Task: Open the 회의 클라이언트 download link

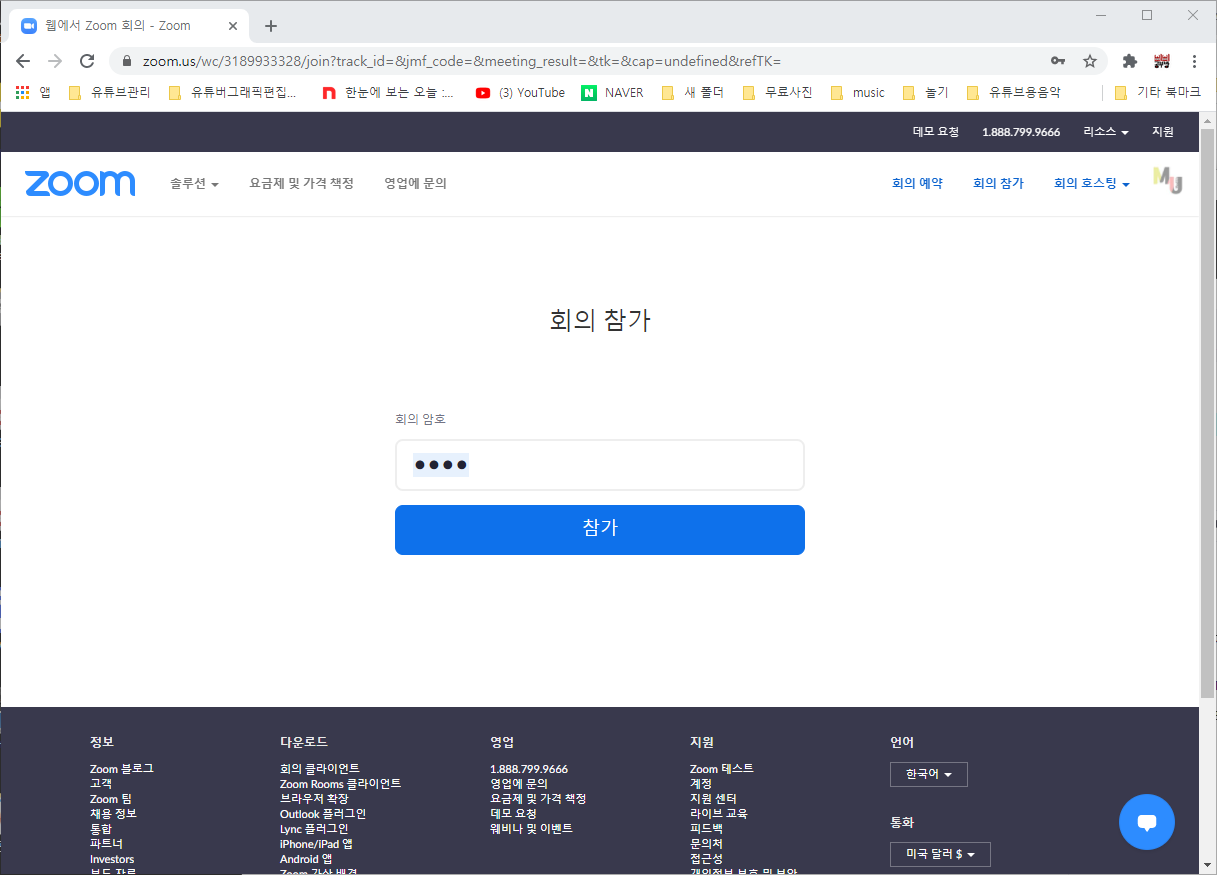Action: [x=320, y=769]
